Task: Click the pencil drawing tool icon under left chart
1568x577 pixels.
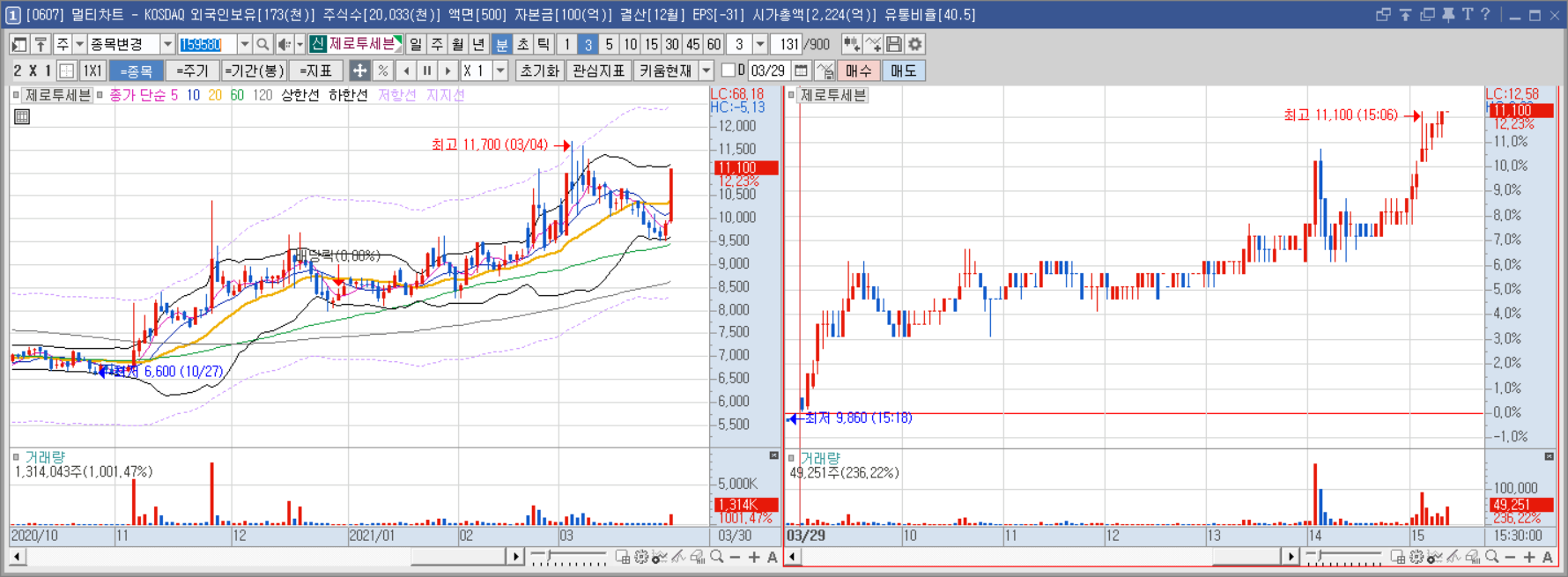Action: (x=678, y=557)
